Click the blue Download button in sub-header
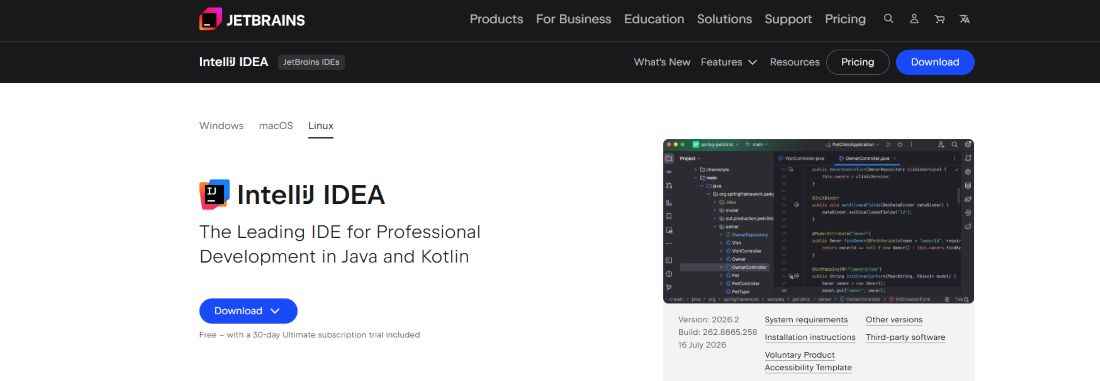 pyautogui.click(x=934, y=62)
